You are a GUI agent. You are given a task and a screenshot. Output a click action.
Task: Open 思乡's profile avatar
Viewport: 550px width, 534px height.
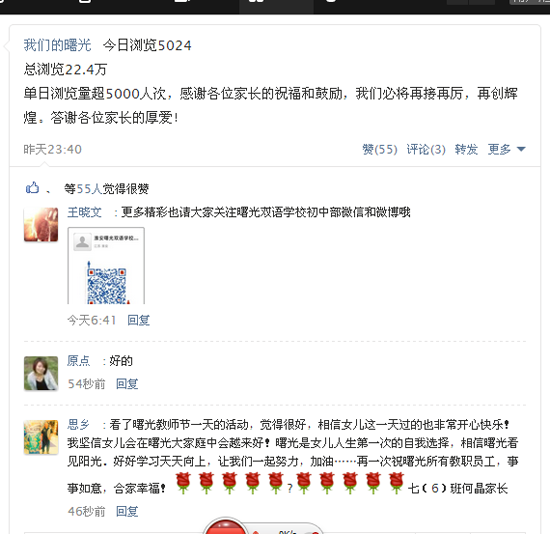click(41, 437)
